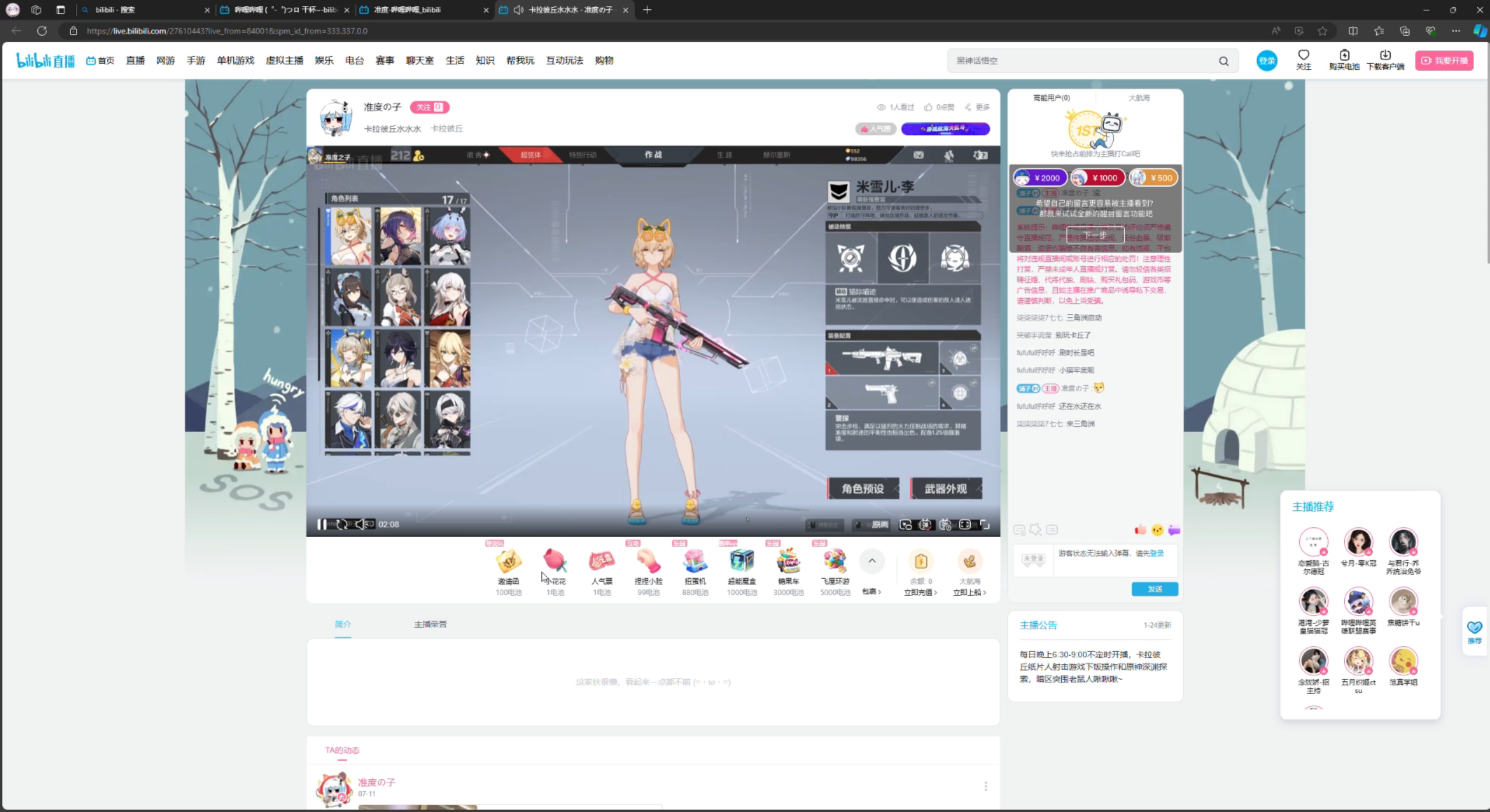Switch to 高能用户(0) tab

pos(1051,98)
